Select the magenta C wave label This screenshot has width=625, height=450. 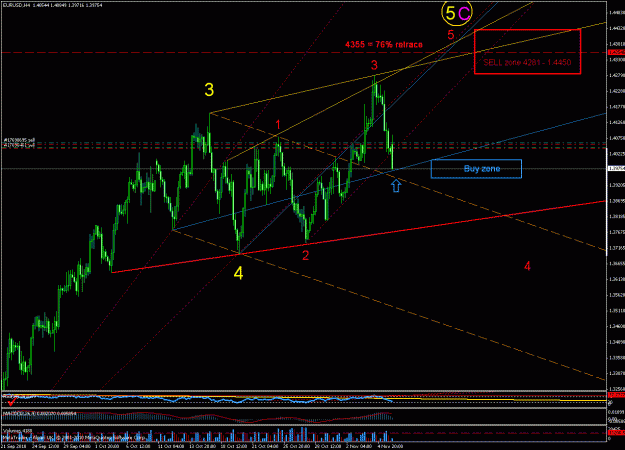[464, 14]
